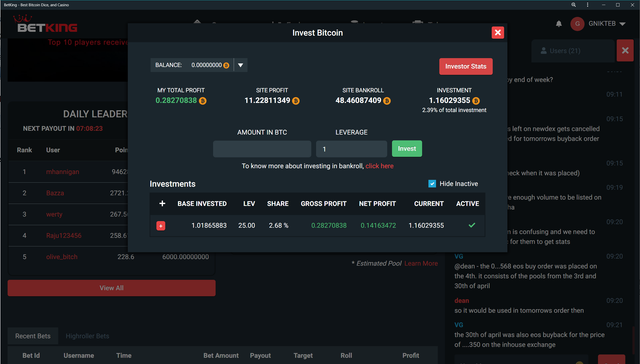Click the Bet Amount column header
Screen dimensions: 640x364
point(221,355)
